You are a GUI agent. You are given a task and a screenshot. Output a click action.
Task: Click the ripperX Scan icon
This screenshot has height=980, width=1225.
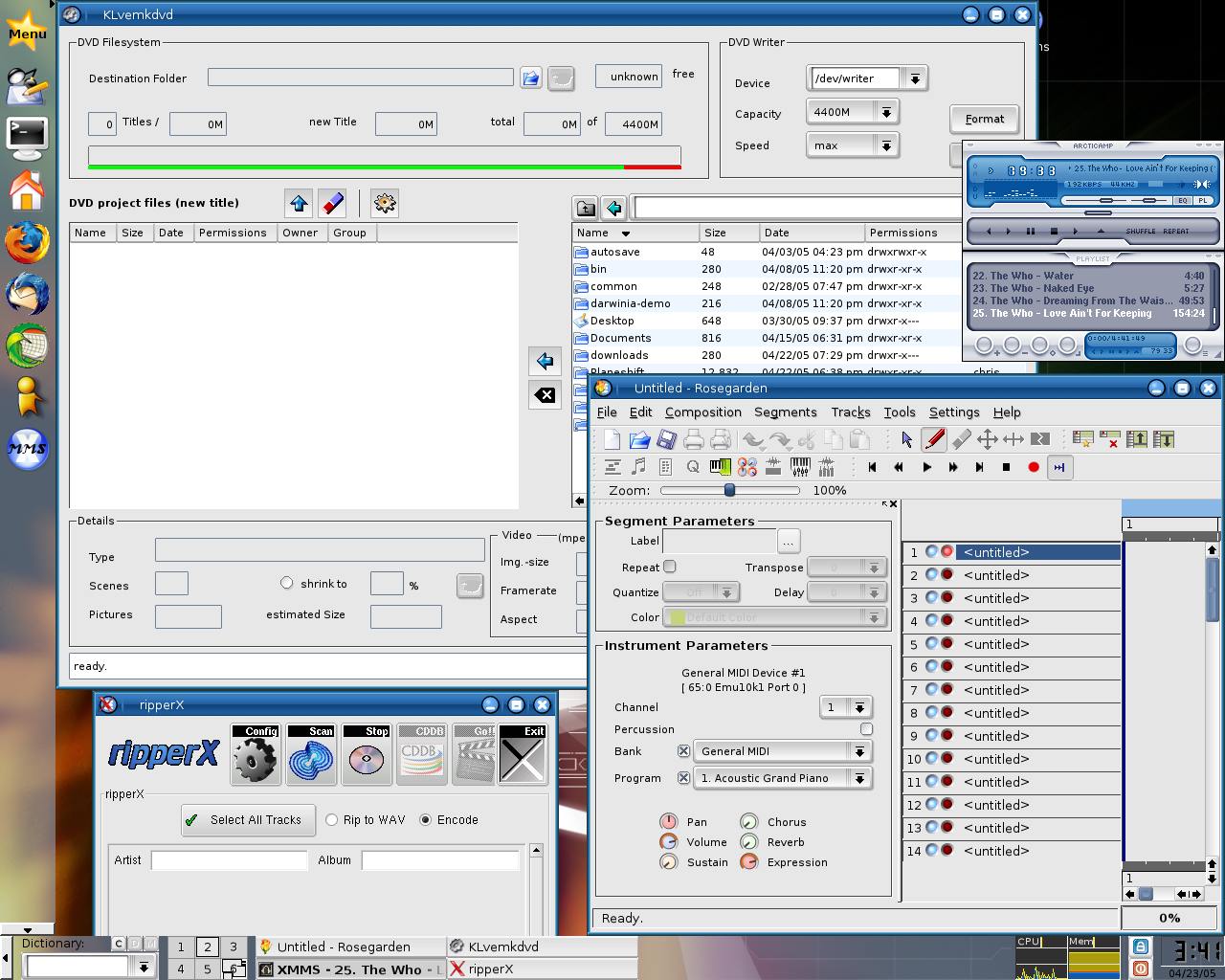click(311, 754)
